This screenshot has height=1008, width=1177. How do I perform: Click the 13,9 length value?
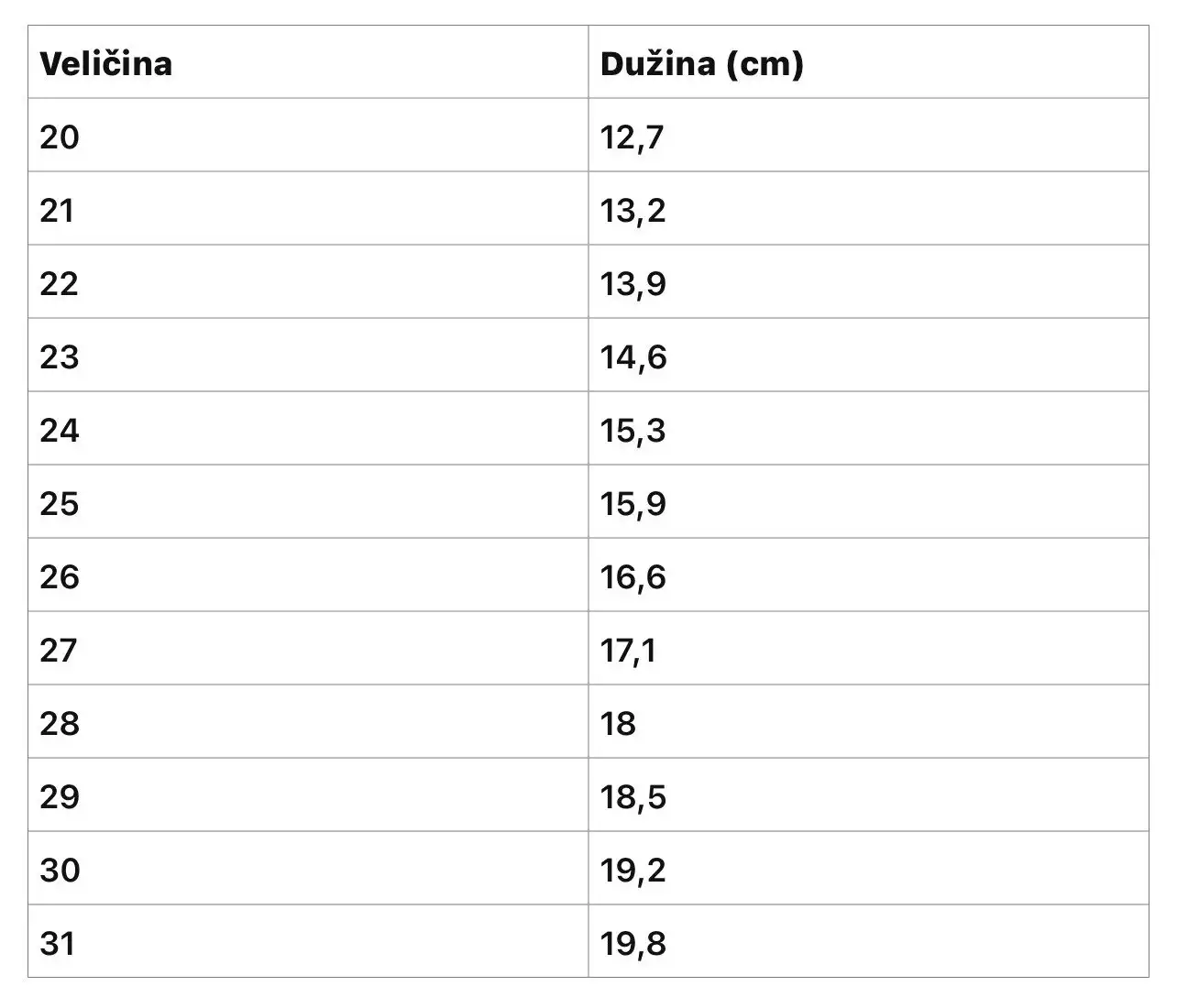point(632,283)
